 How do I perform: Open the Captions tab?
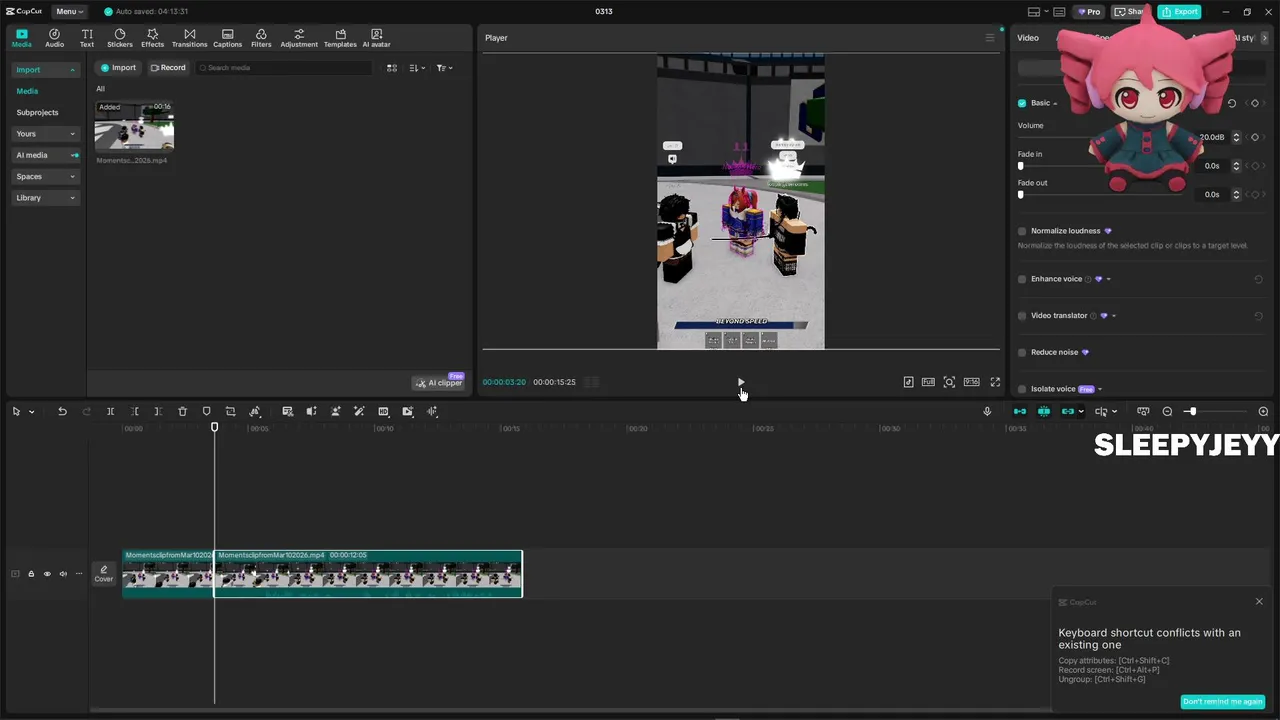[x=227, y=38]
